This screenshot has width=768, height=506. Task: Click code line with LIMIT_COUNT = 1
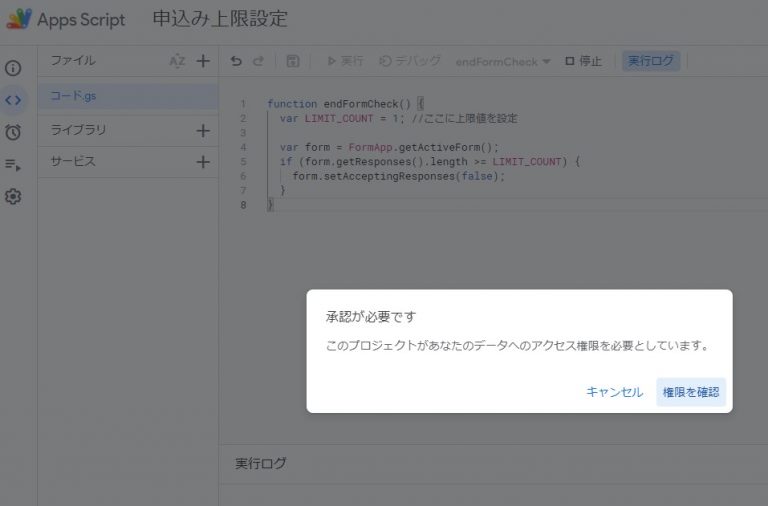point(399,119)
